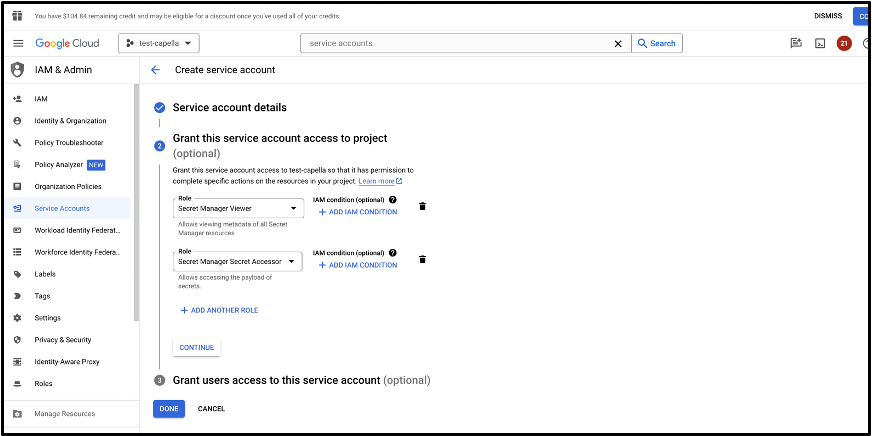Select Service Accounts in sidebar
This screenshot has height=436, width=872.
68,209
